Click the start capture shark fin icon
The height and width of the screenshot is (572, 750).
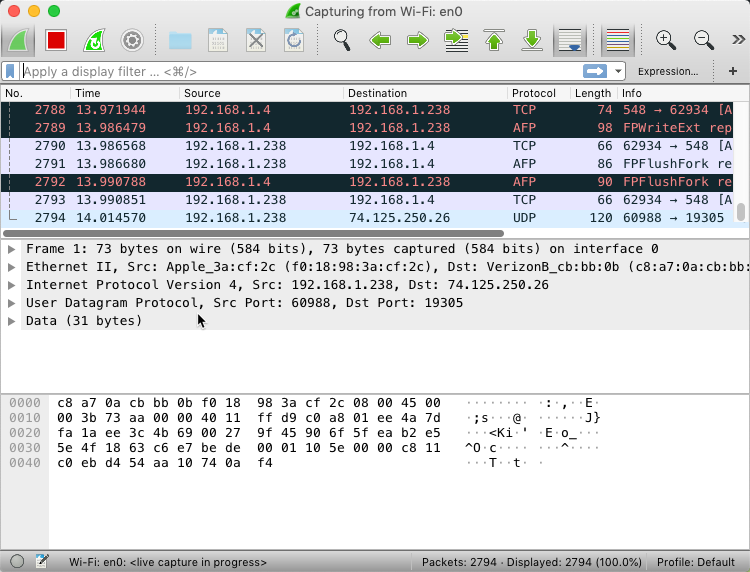(18, 40)
